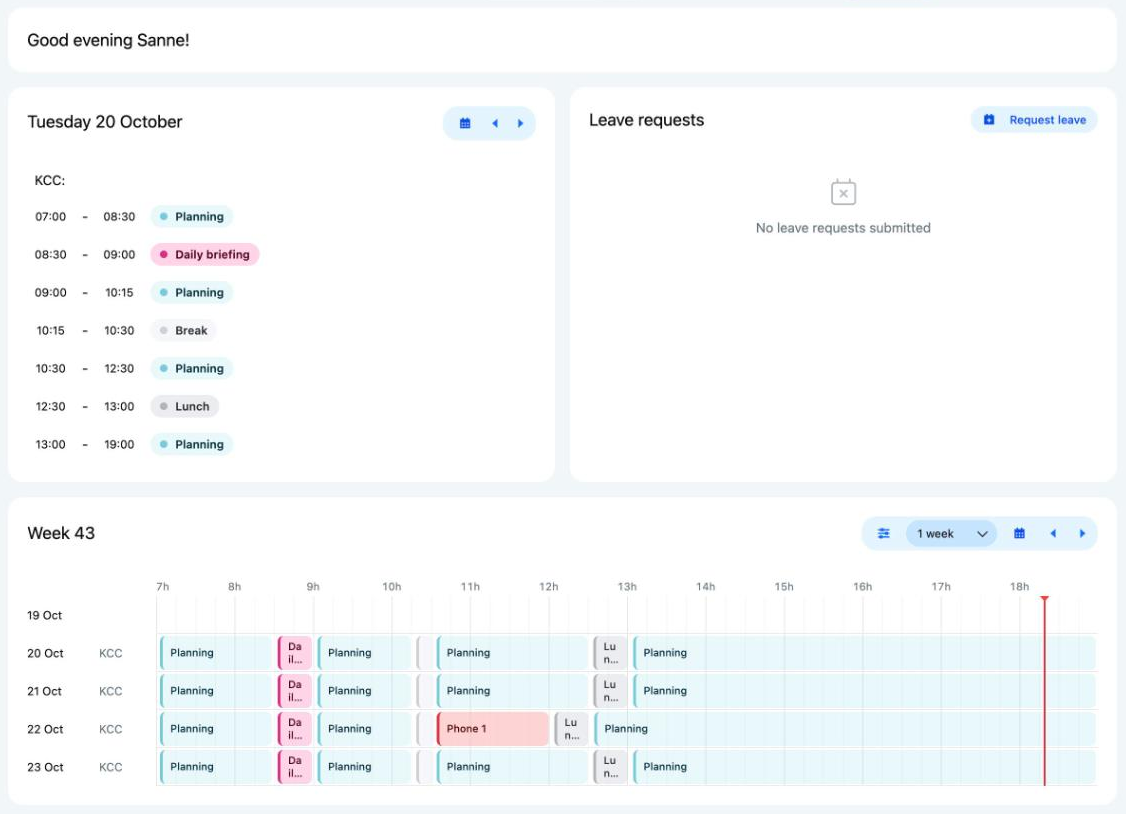Open first Planning block on 20 Oct row
The width and height of the screenshot is (1126, 814).
click(216, 652)
